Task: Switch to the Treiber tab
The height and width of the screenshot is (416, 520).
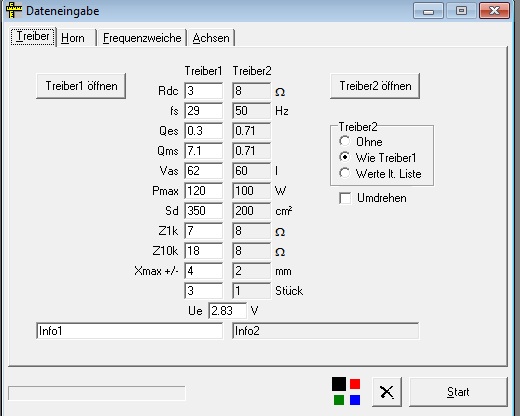Action: point(33,36)
